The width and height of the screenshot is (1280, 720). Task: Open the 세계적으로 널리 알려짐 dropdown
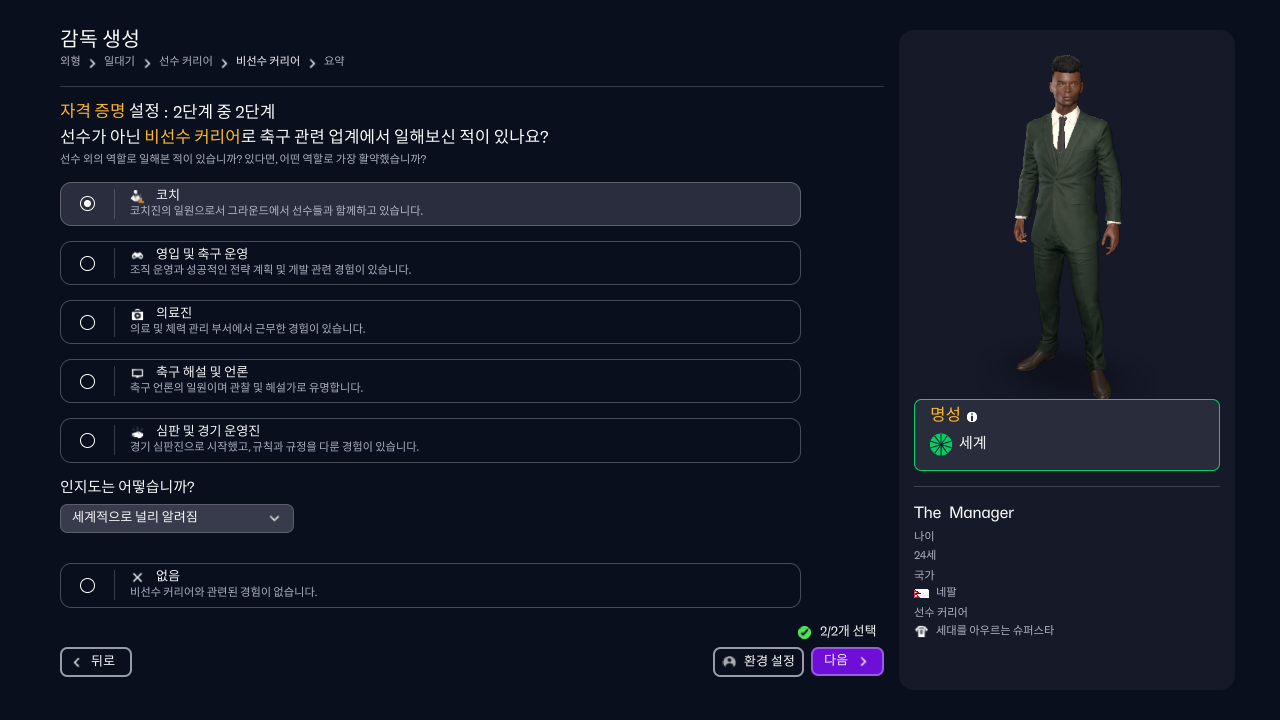(176, 518)
